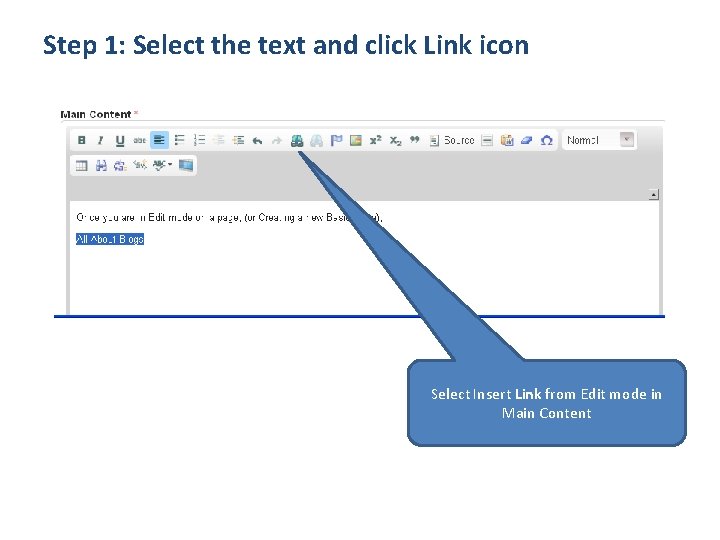The image size is (720, 540).
Task: Click the paragraph starting "Once you are in Edit mode"
Action: 229,218
